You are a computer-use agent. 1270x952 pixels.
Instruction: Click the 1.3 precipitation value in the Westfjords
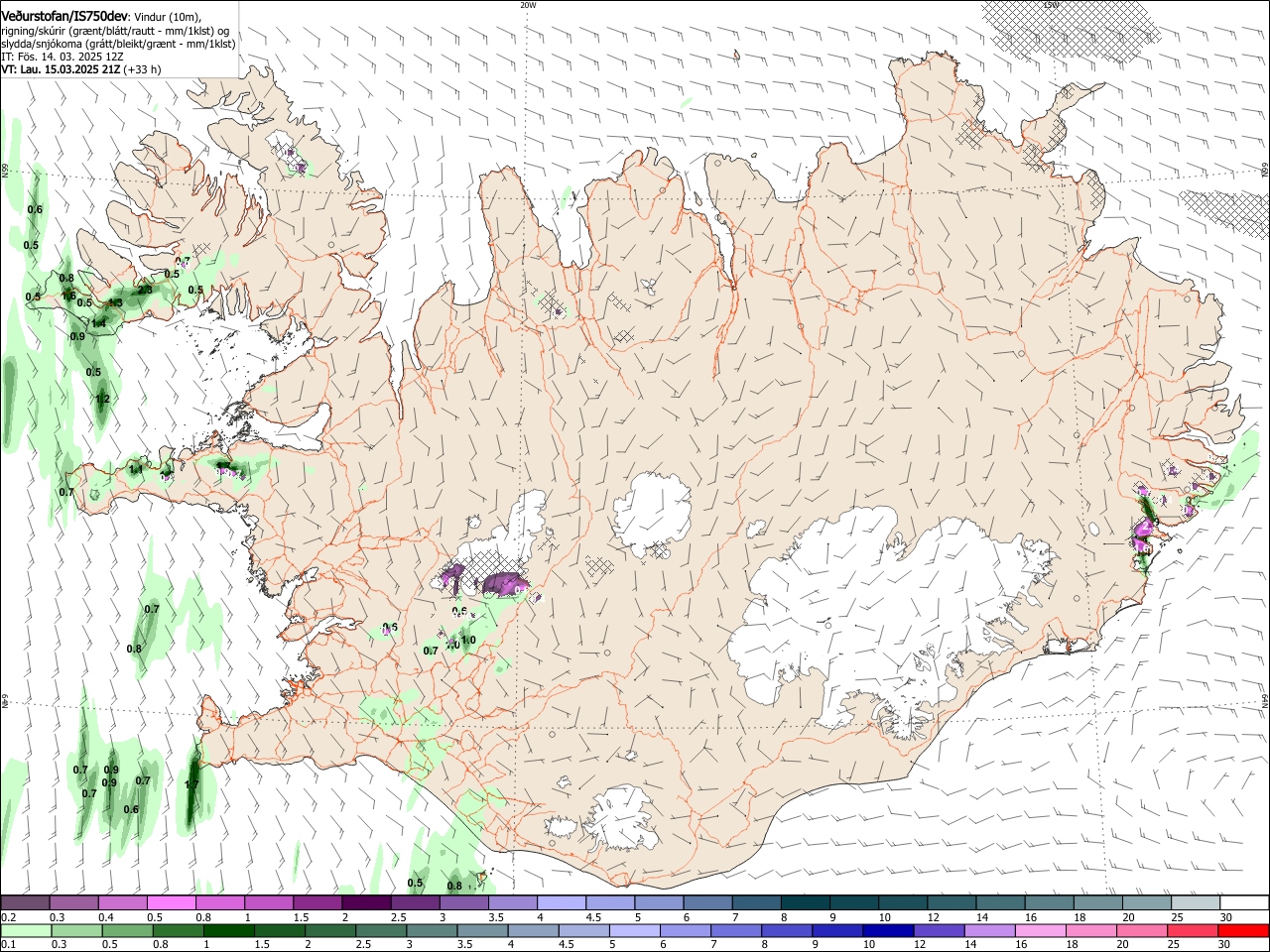click(115, 303)
